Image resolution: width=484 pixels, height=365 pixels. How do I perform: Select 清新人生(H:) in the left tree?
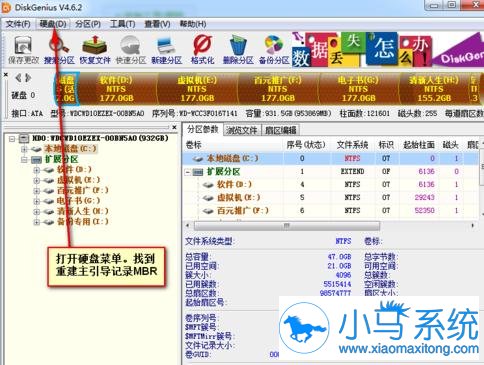[82, 211]
